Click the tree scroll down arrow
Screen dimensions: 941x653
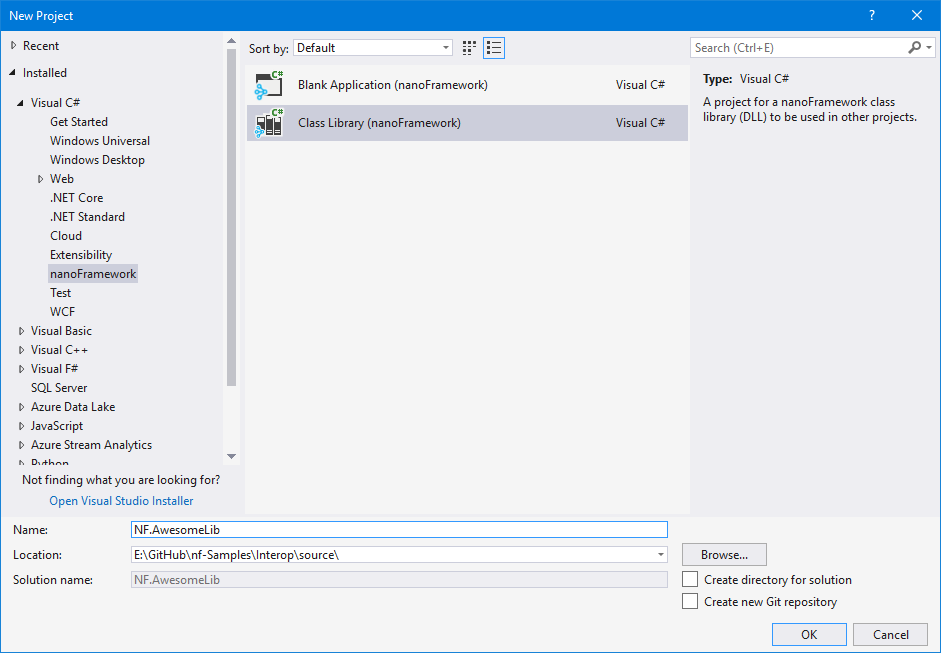point(232,457)
